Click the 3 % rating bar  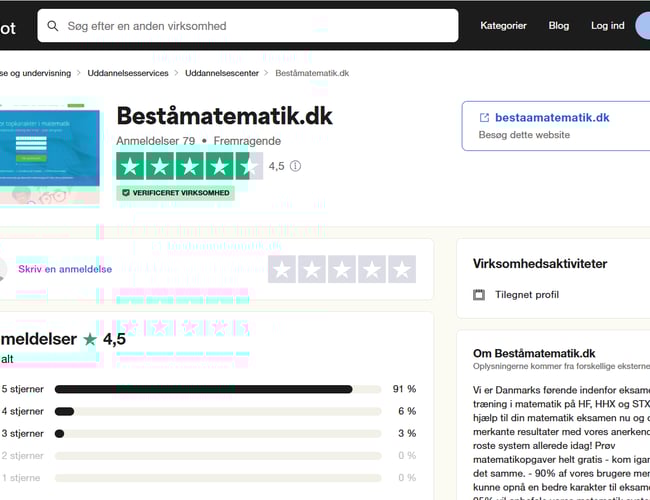218,434
